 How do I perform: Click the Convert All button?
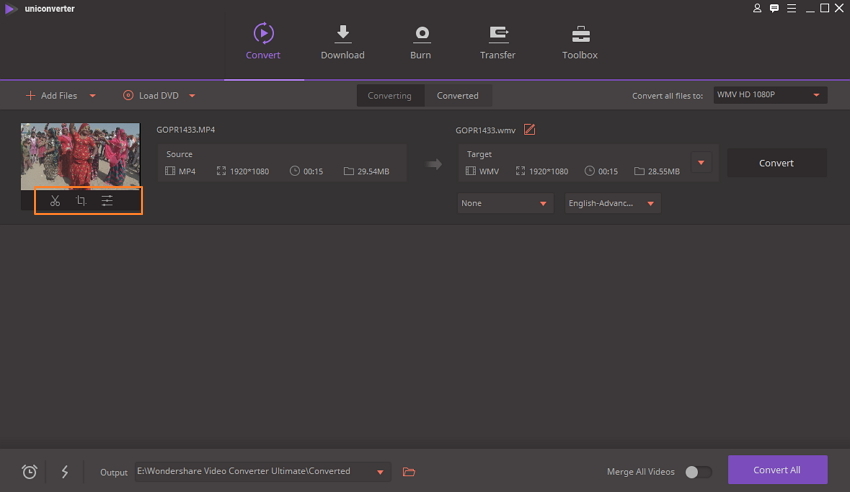pos(777,470)
